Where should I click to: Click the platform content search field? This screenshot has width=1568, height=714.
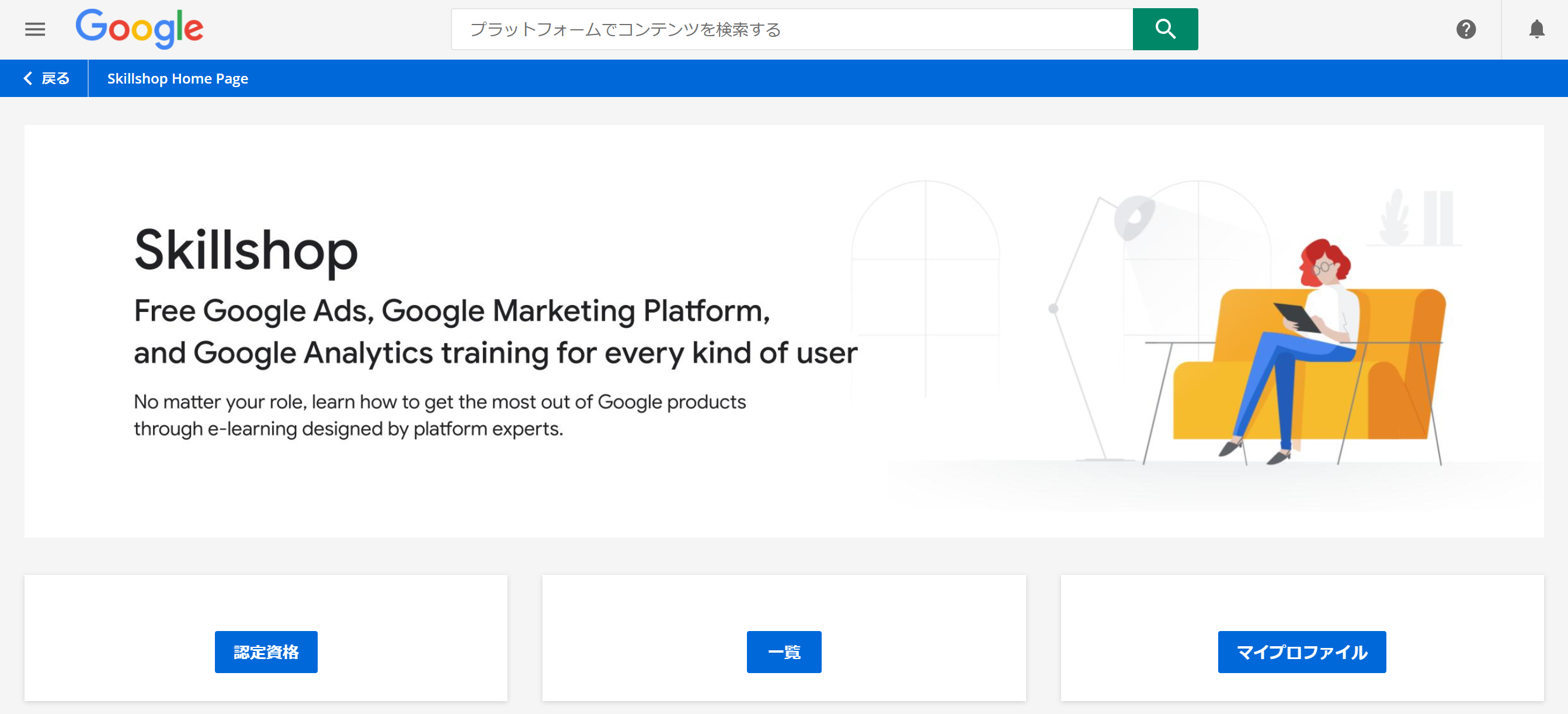[x=791, y=29]
